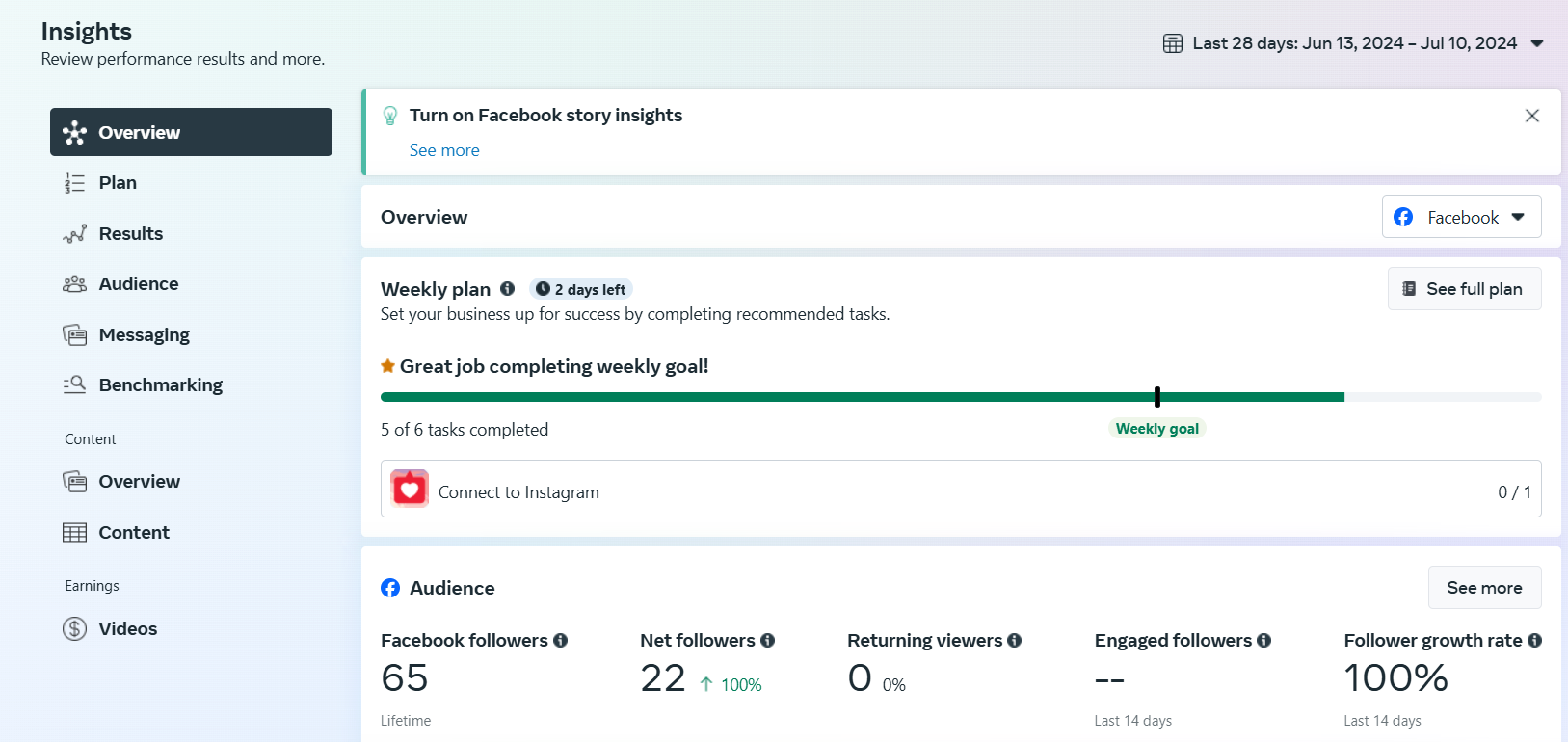
Task: Open the Plan section in sidebar
Action: pos(191,183)
